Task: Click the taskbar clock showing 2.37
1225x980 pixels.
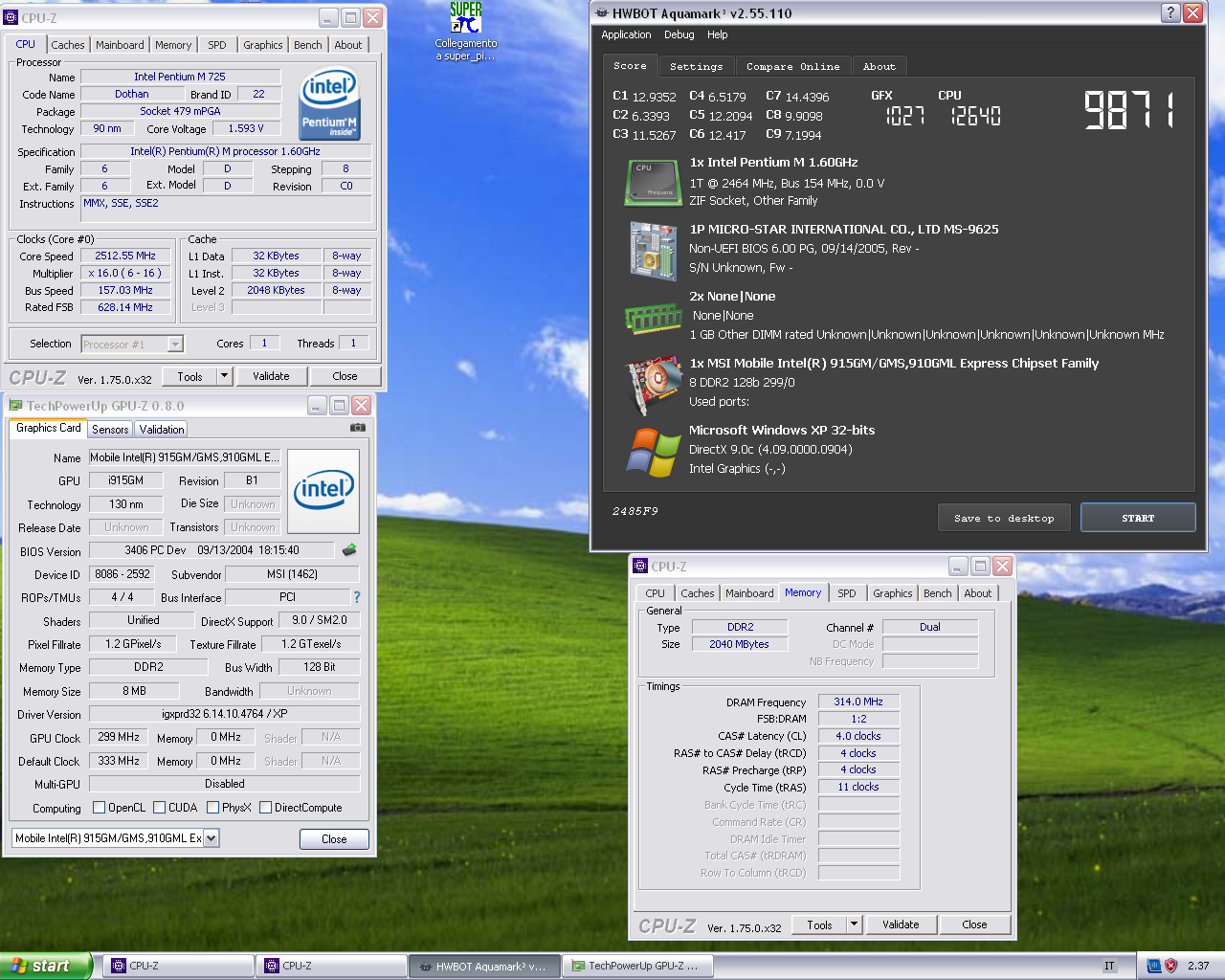Action: pyautogui.click(x=1198, y=966)
